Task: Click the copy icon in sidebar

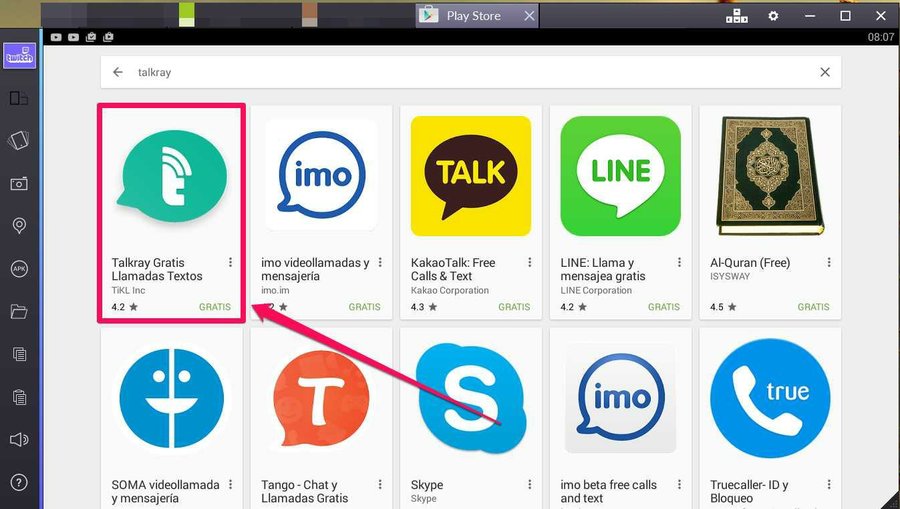Action: 19,354
